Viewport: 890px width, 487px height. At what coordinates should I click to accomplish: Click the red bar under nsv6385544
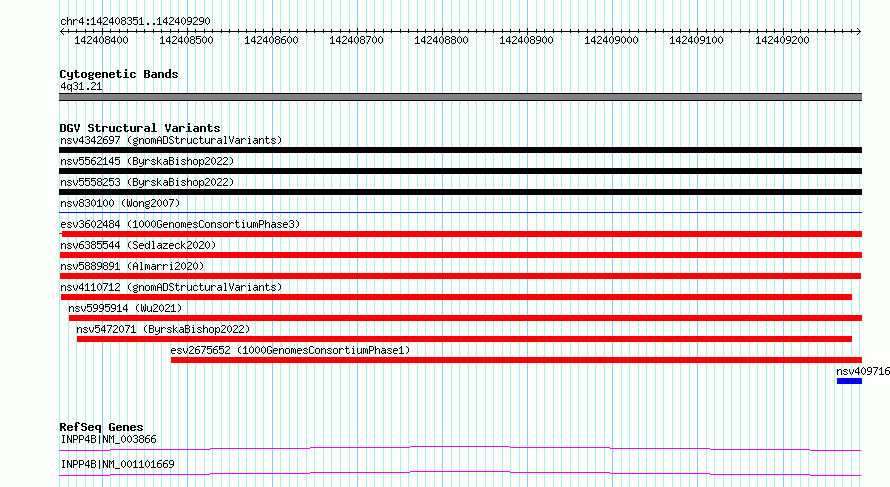pos(460,255)
